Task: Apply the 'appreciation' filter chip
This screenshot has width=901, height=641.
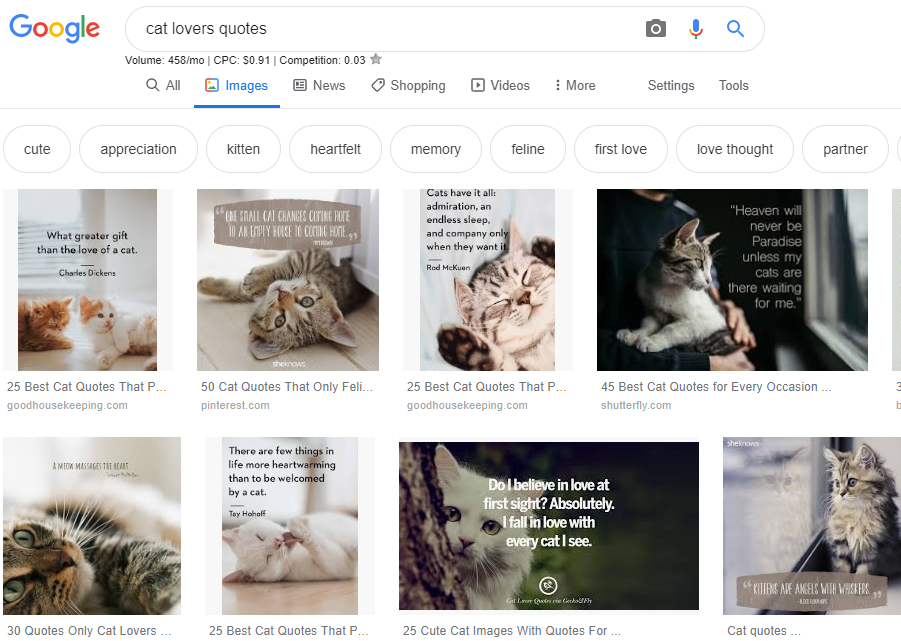Action: (138, 149)
